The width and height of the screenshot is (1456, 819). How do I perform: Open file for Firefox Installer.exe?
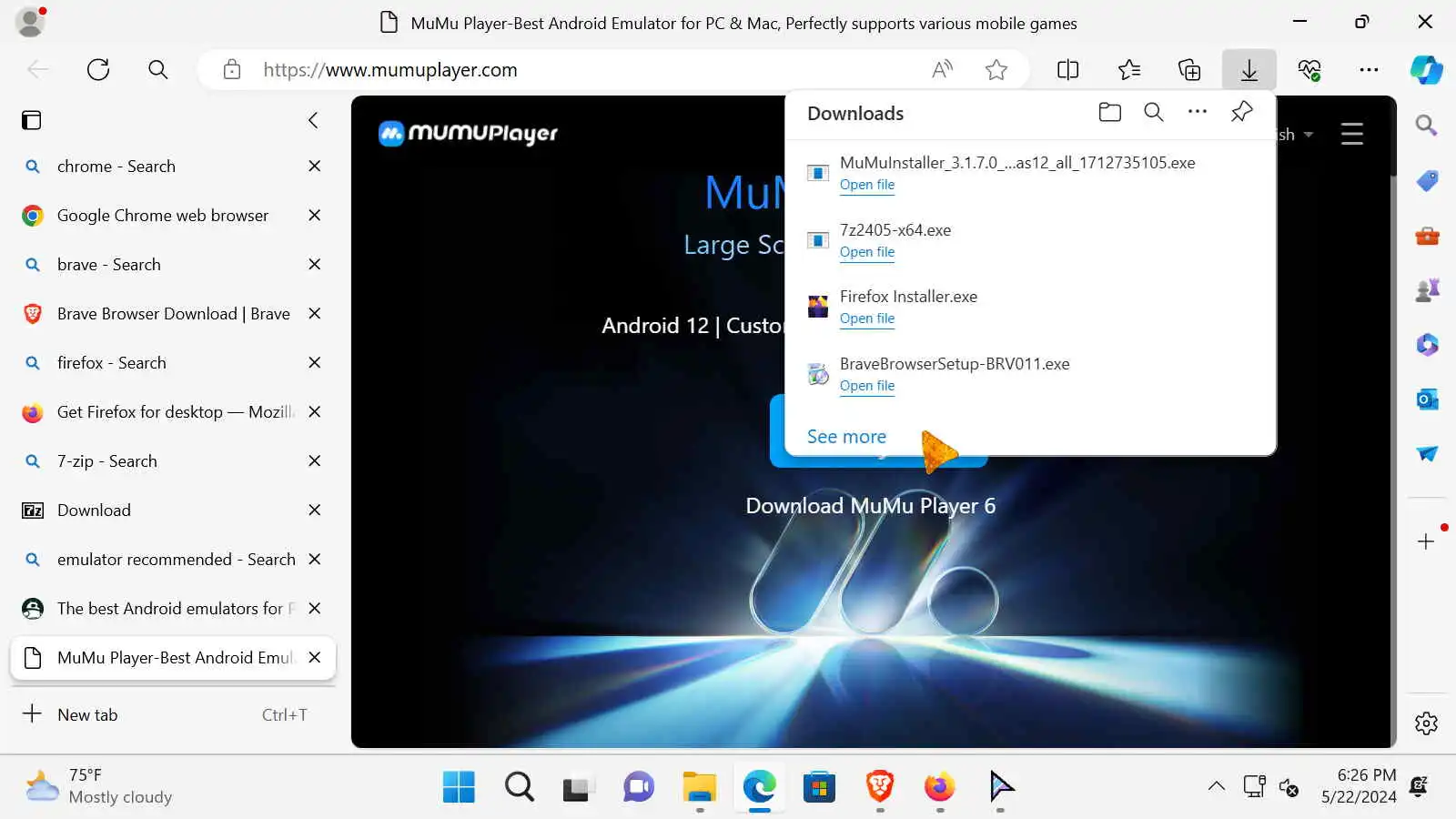[x=867, y=318]
